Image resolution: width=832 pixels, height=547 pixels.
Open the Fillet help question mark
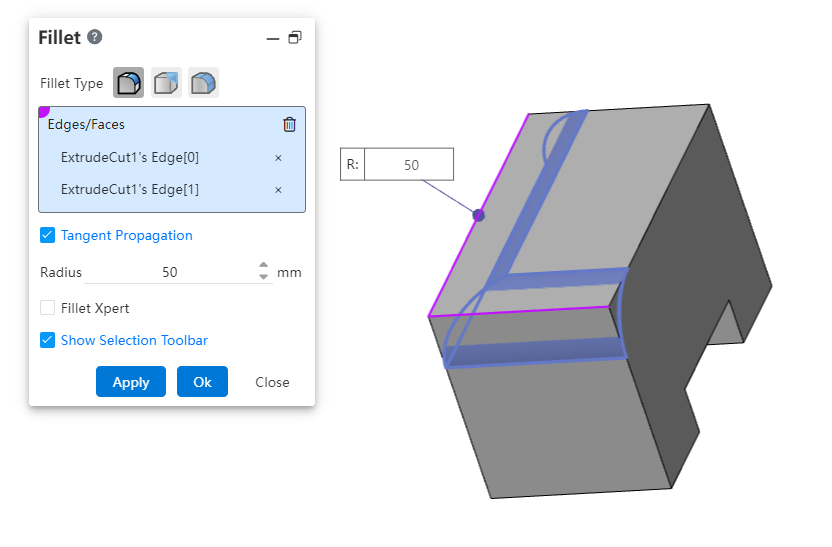pos(94,37)
